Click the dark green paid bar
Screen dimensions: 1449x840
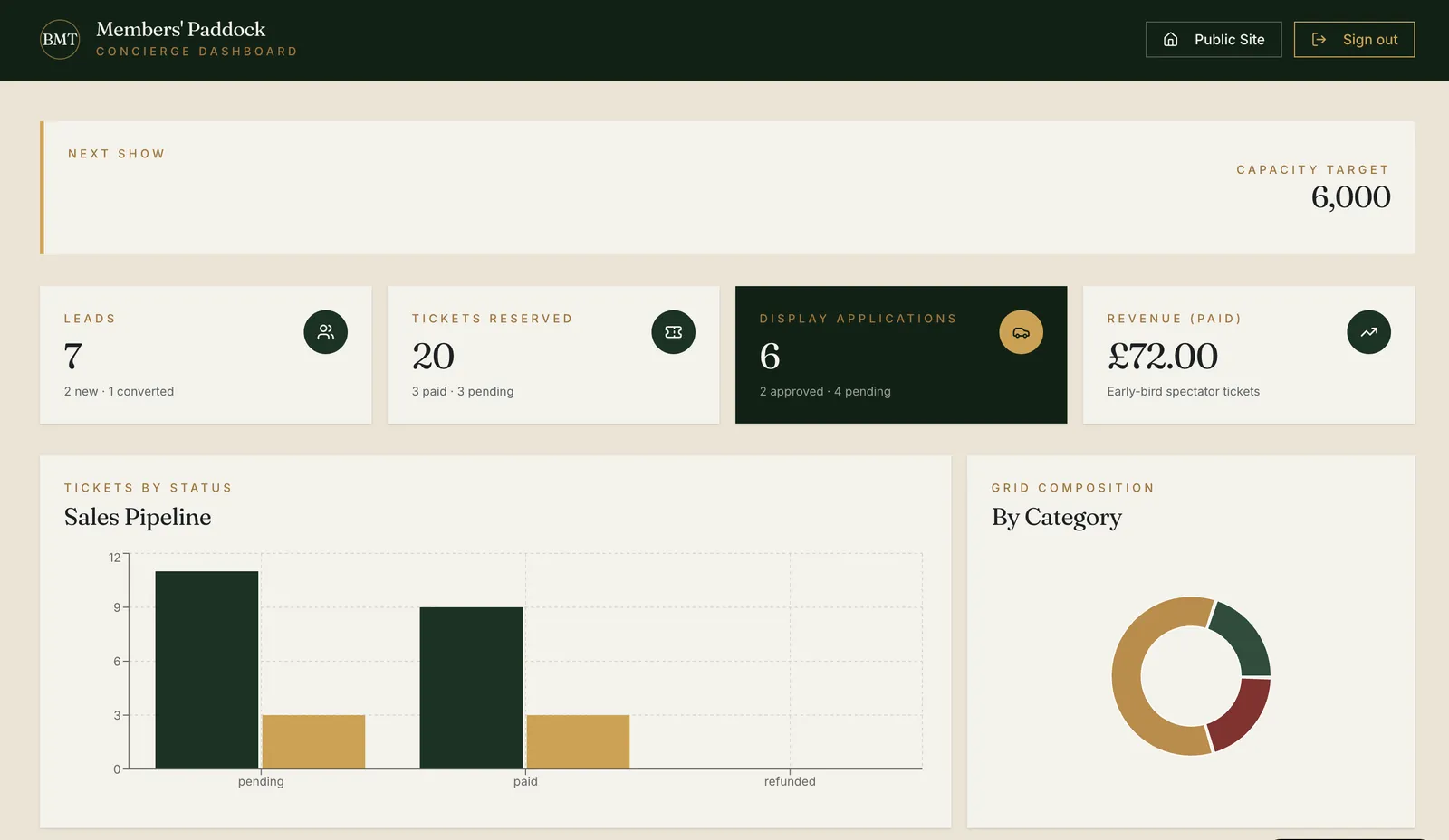click(x=471, y=688)
